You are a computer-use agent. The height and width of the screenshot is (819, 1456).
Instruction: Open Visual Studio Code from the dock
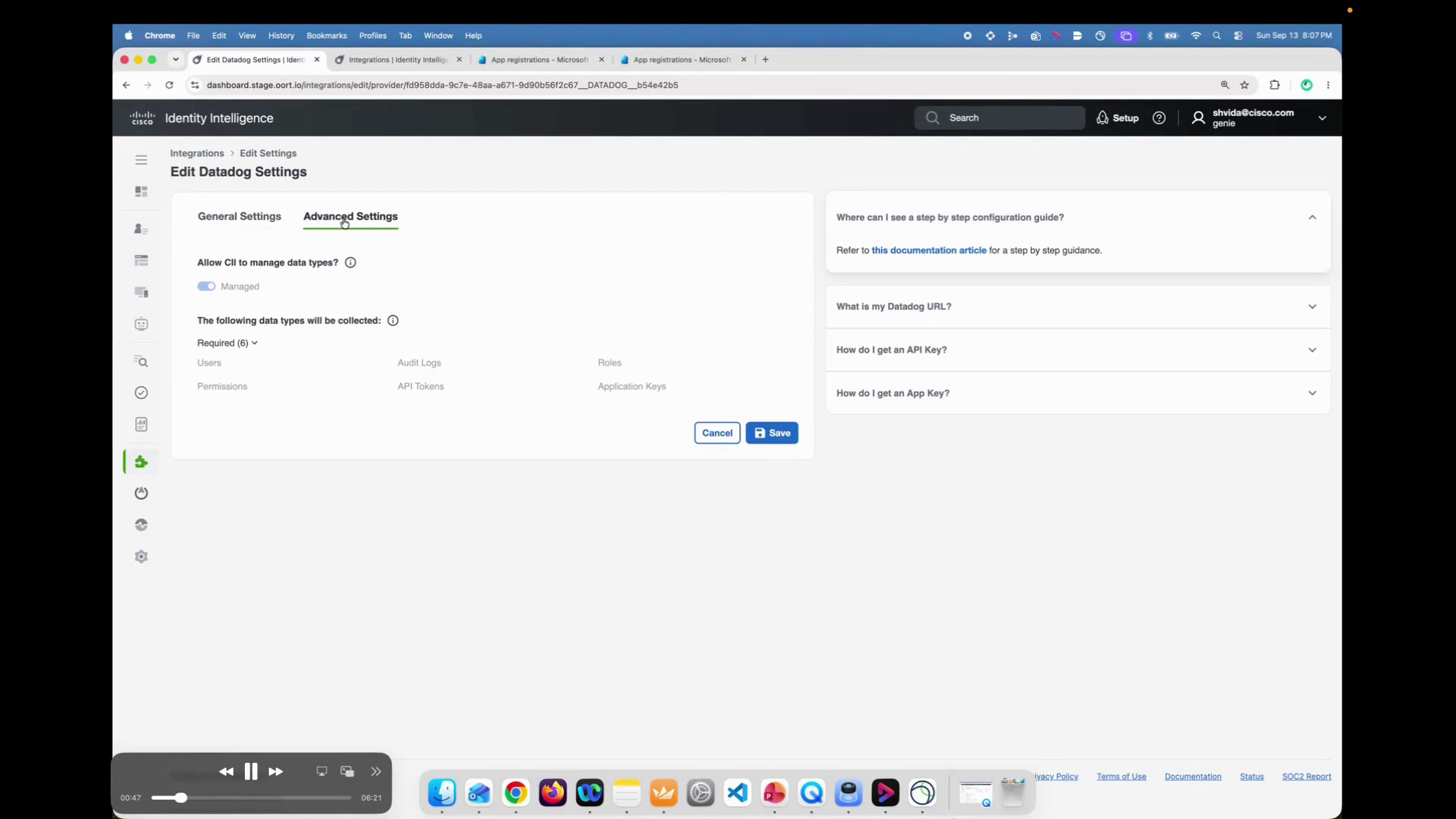pos(737,793)
